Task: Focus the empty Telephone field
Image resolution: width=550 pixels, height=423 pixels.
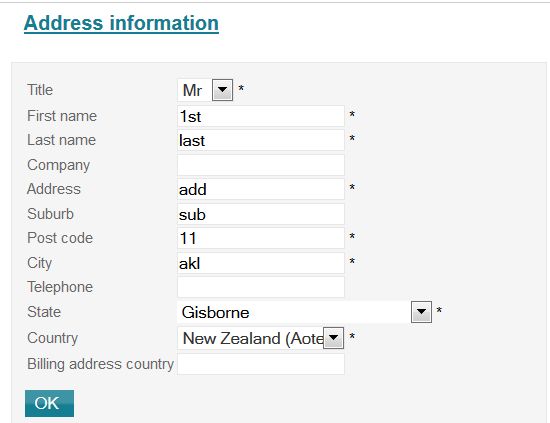Action: pyautogui.click(x=261, y=287)
